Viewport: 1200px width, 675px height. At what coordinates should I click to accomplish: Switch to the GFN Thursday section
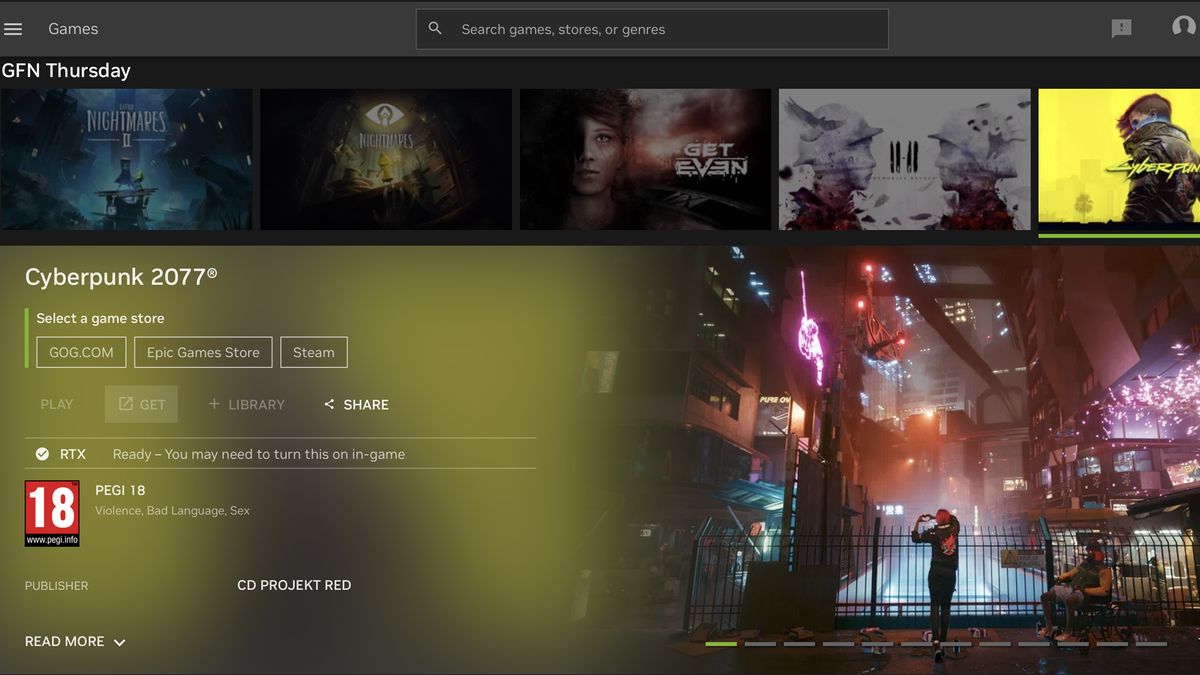tap(65, 70)
